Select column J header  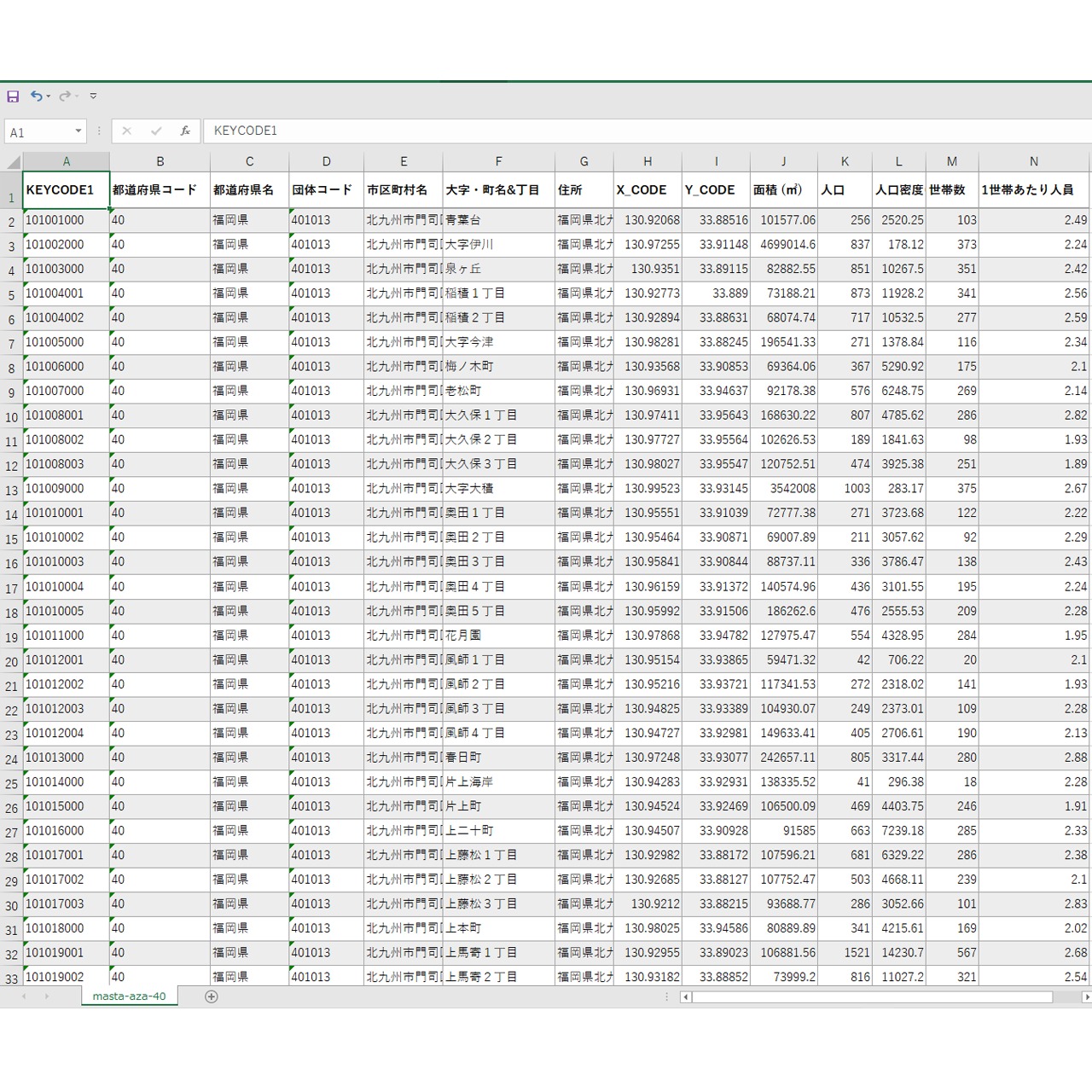[783, 161]
